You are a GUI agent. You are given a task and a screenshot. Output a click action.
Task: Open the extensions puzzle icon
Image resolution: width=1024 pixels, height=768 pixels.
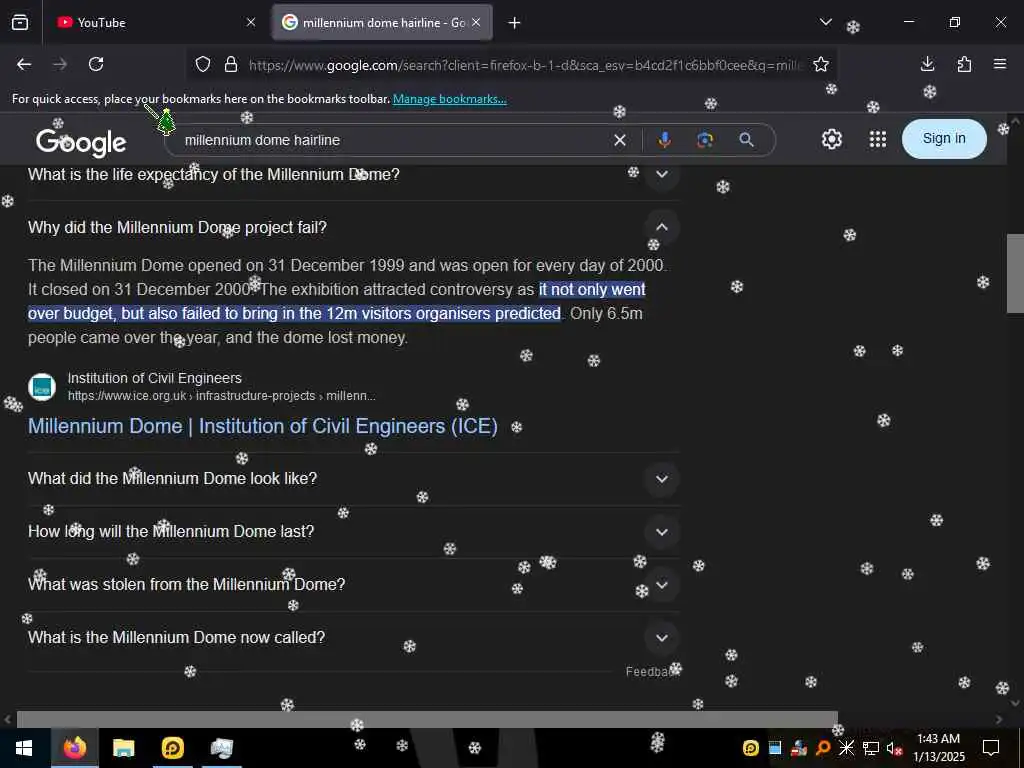point(964,64)
